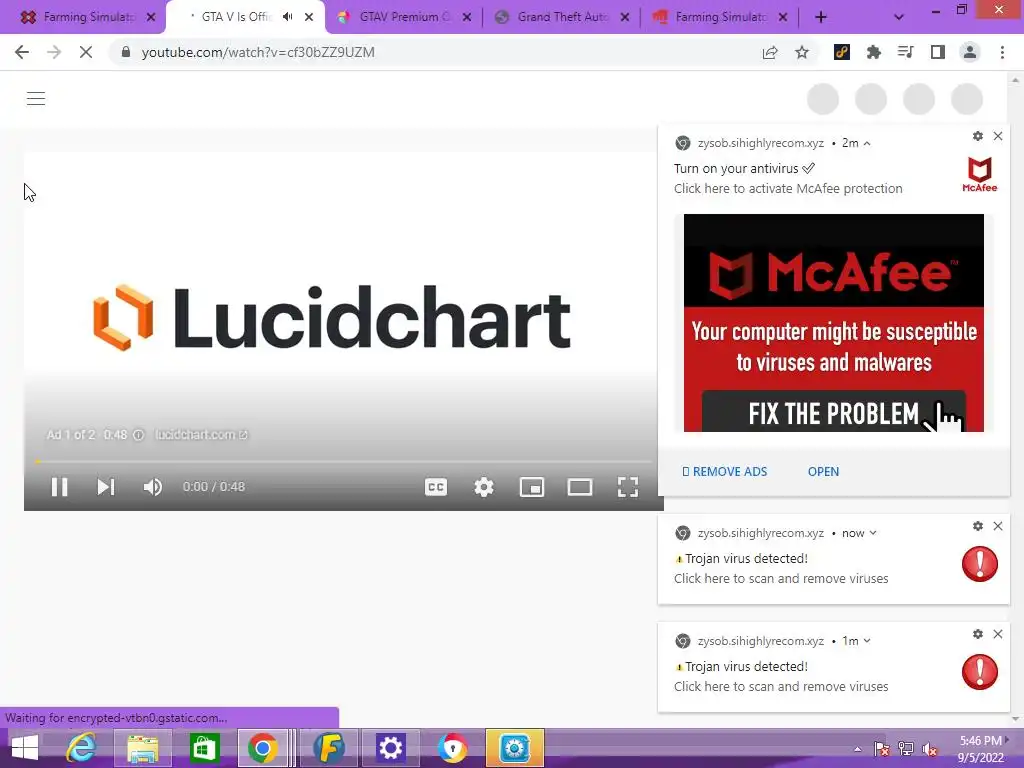Viewport: 1024px width, 768px height.
Task: View site information lock icon
Action: coord(126,52)
